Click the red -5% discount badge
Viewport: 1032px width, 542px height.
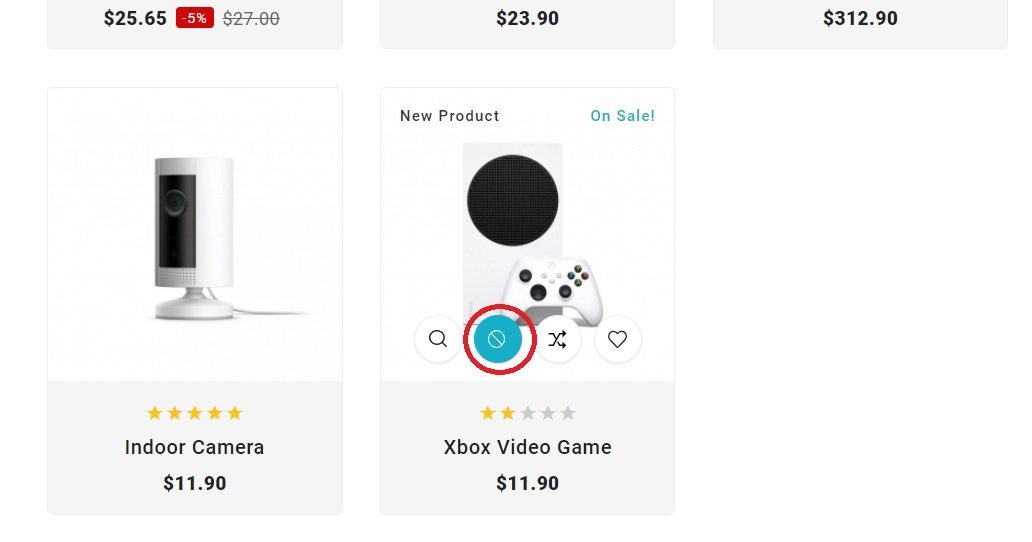195,18
